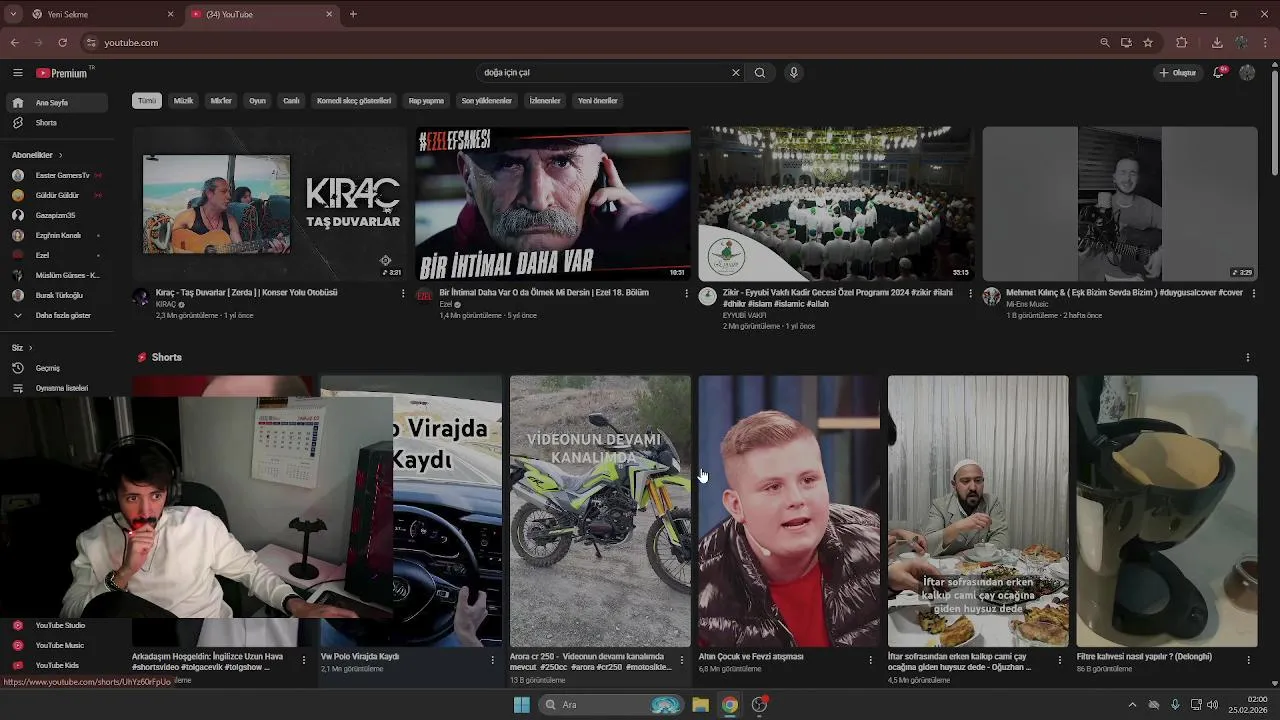The image size is (1280, 720).
Task: Click the Oluştur create button
Action: pos(1177,73)
